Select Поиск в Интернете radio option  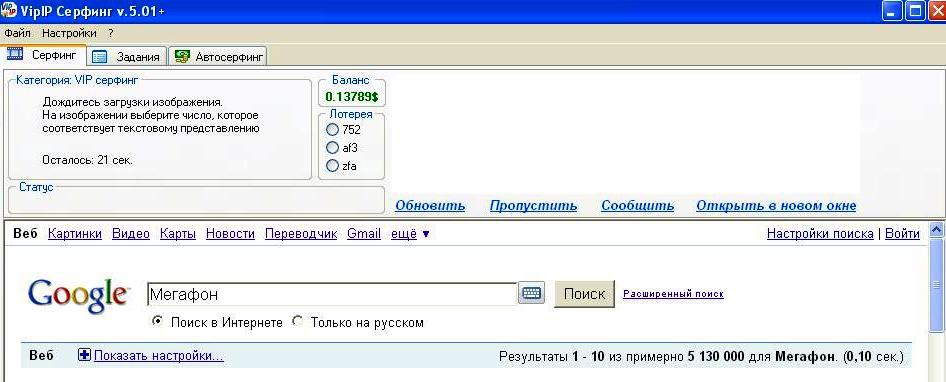[x=157, y=322]
